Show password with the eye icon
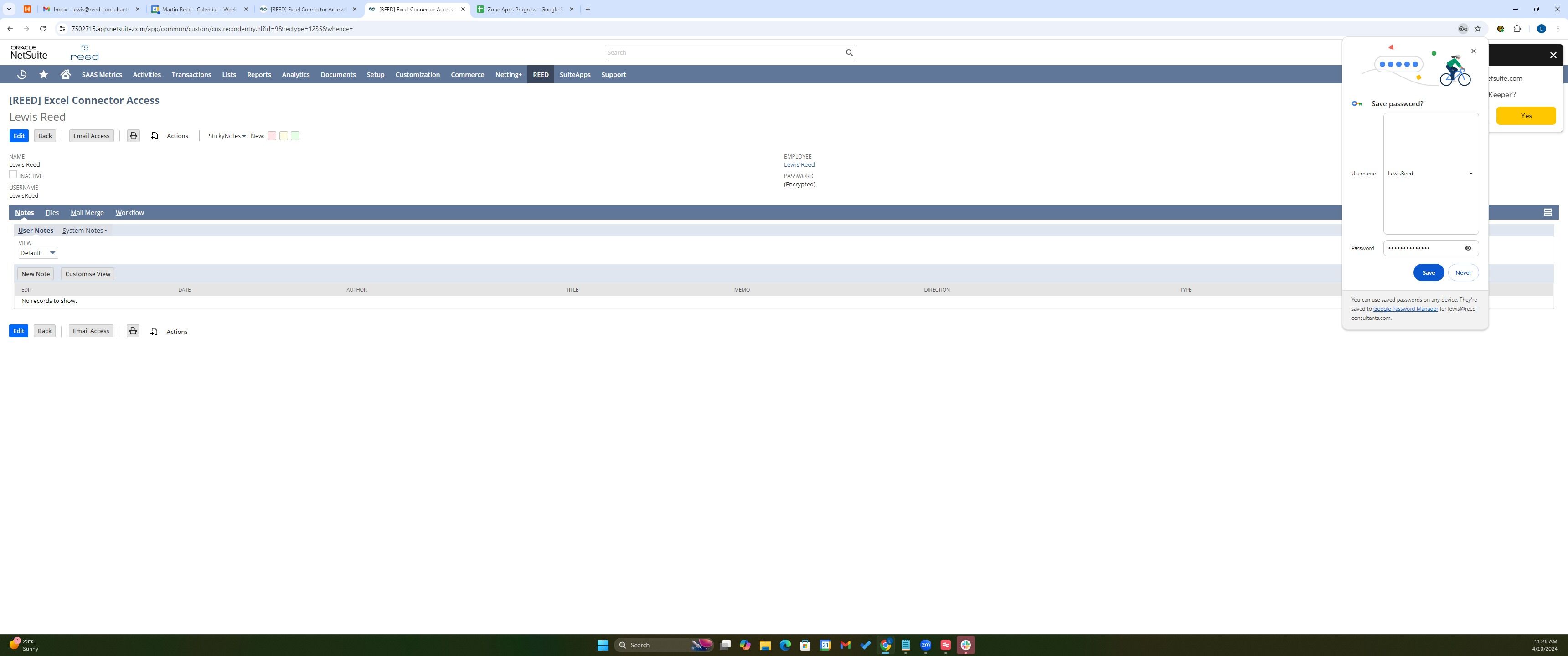 coord(1468,248)
